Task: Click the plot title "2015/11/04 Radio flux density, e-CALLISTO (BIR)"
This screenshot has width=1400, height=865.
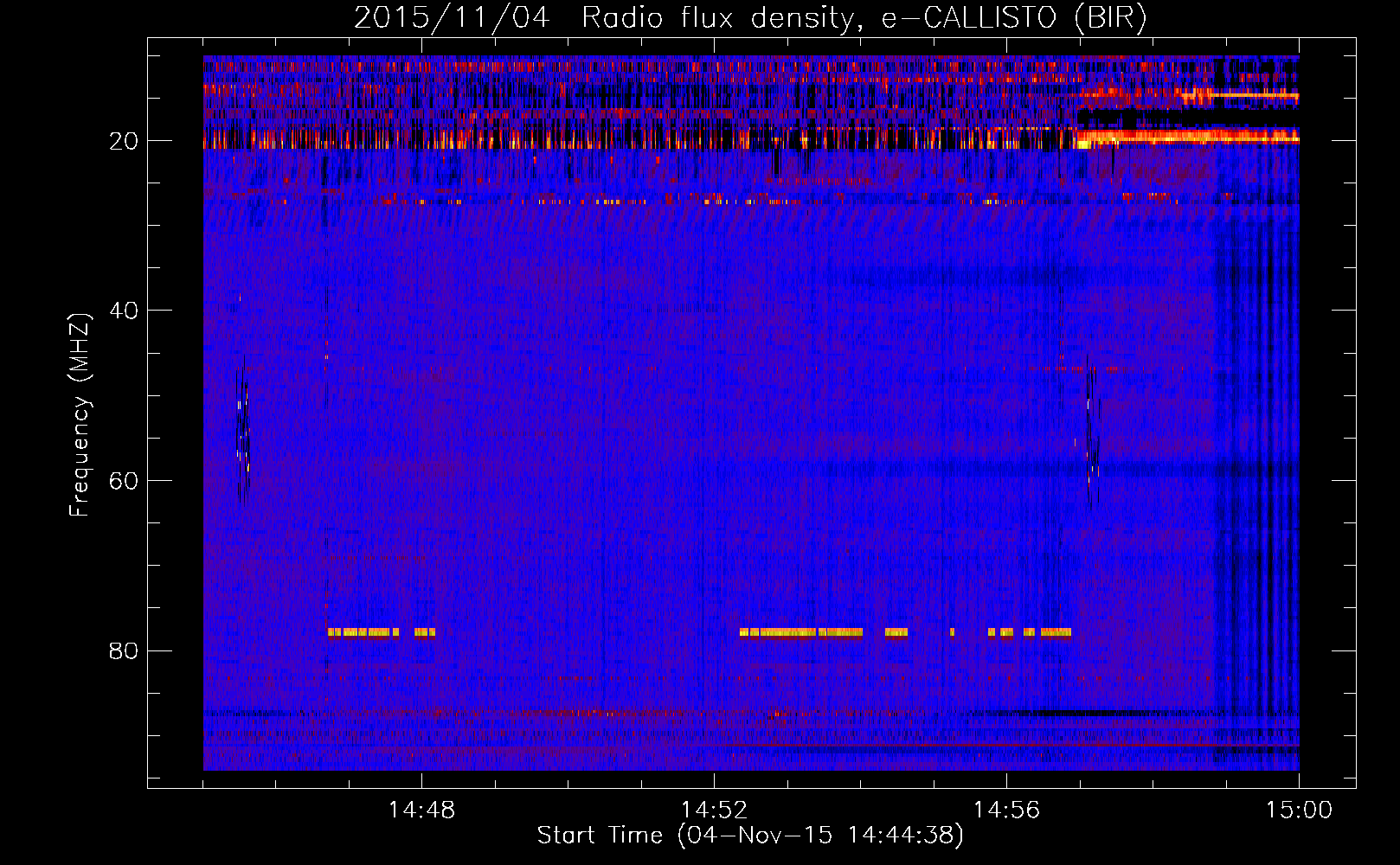Action: (x=750, y=17)
